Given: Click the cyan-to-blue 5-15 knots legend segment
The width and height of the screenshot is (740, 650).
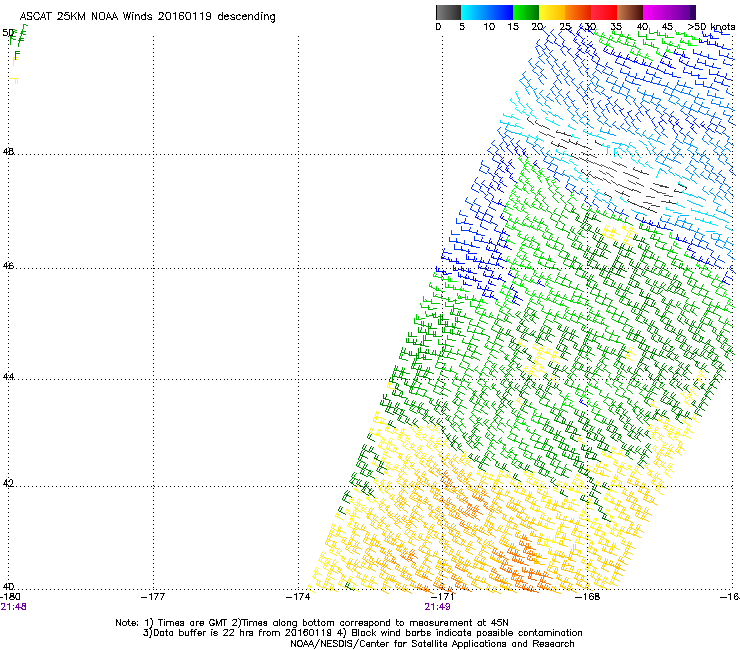Looking at the screenshot, I should coord(487,12).
